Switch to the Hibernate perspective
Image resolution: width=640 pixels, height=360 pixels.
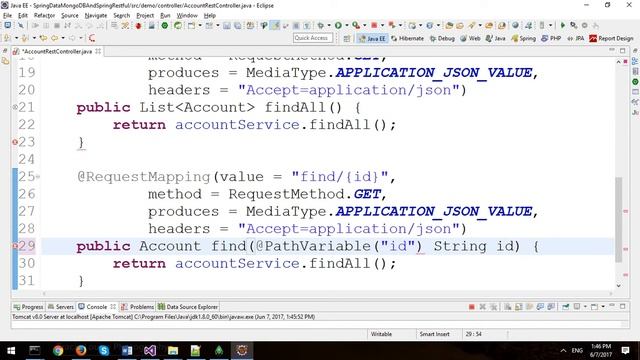(407, 38)
